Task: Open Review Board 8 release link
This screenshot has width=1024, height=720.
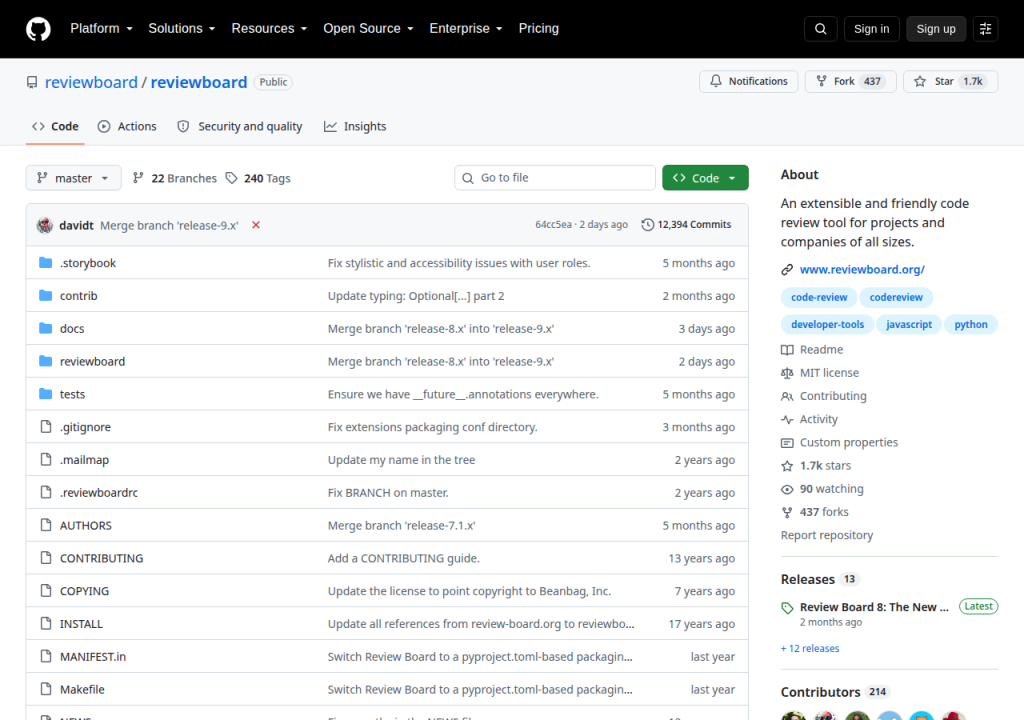Action: coord(874,607)
